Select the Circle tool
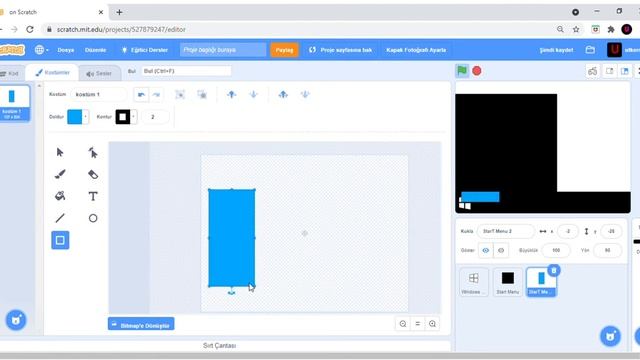640x360 pixels. pos(93,218)
